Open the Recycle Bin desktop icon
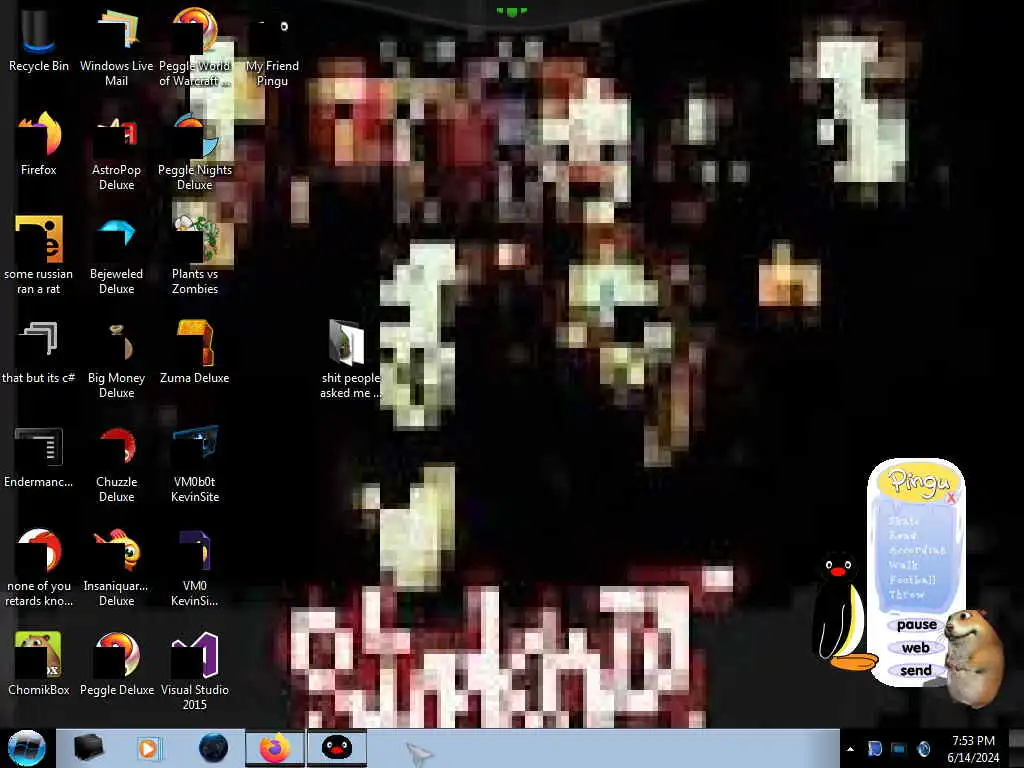Screen dimensions: 1024x768 coord(38,42)
